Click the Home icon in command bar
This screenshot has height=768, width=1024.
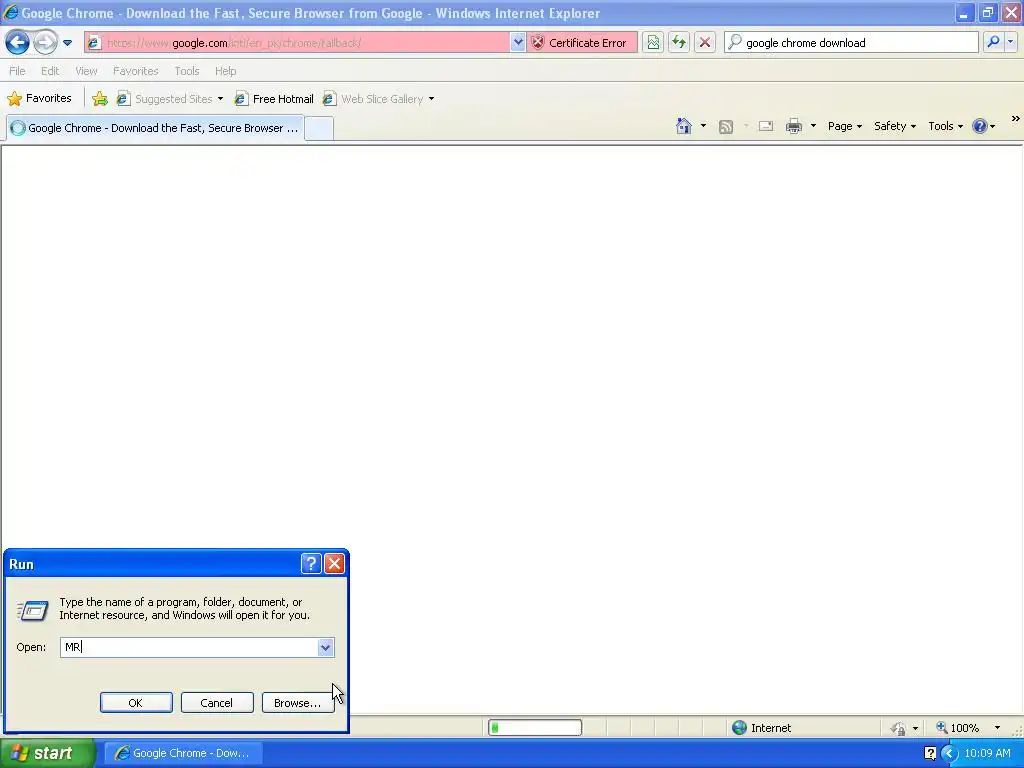tap(683, 126)
